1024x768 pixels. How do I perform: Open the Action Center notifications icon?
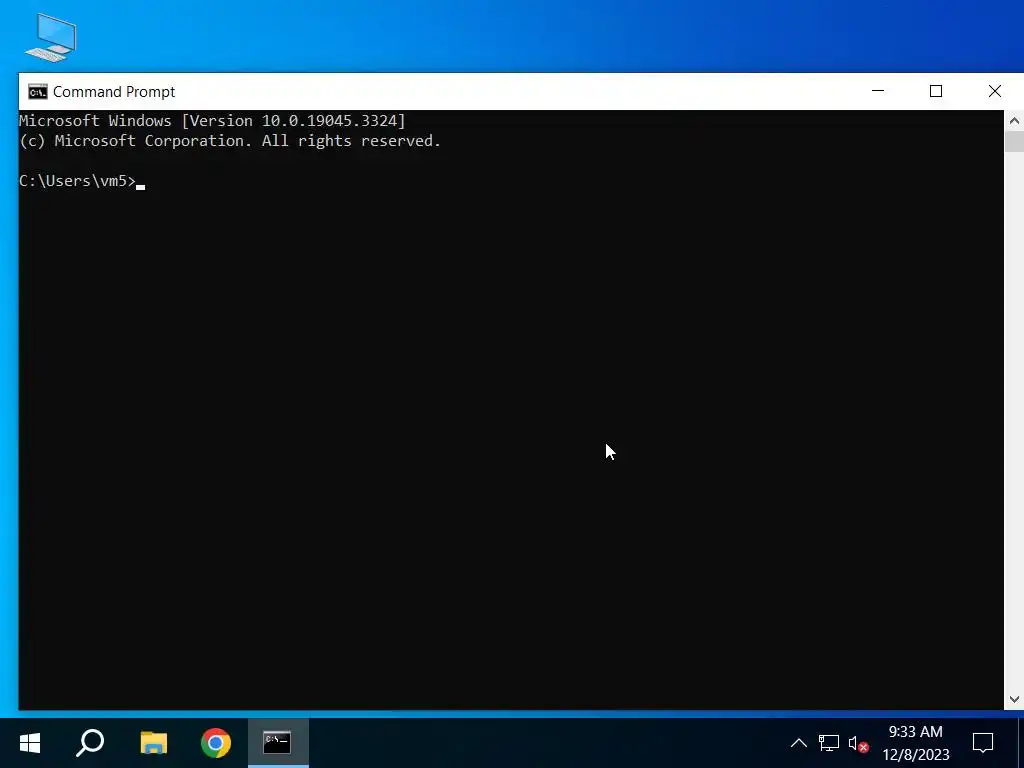(983, 743)
